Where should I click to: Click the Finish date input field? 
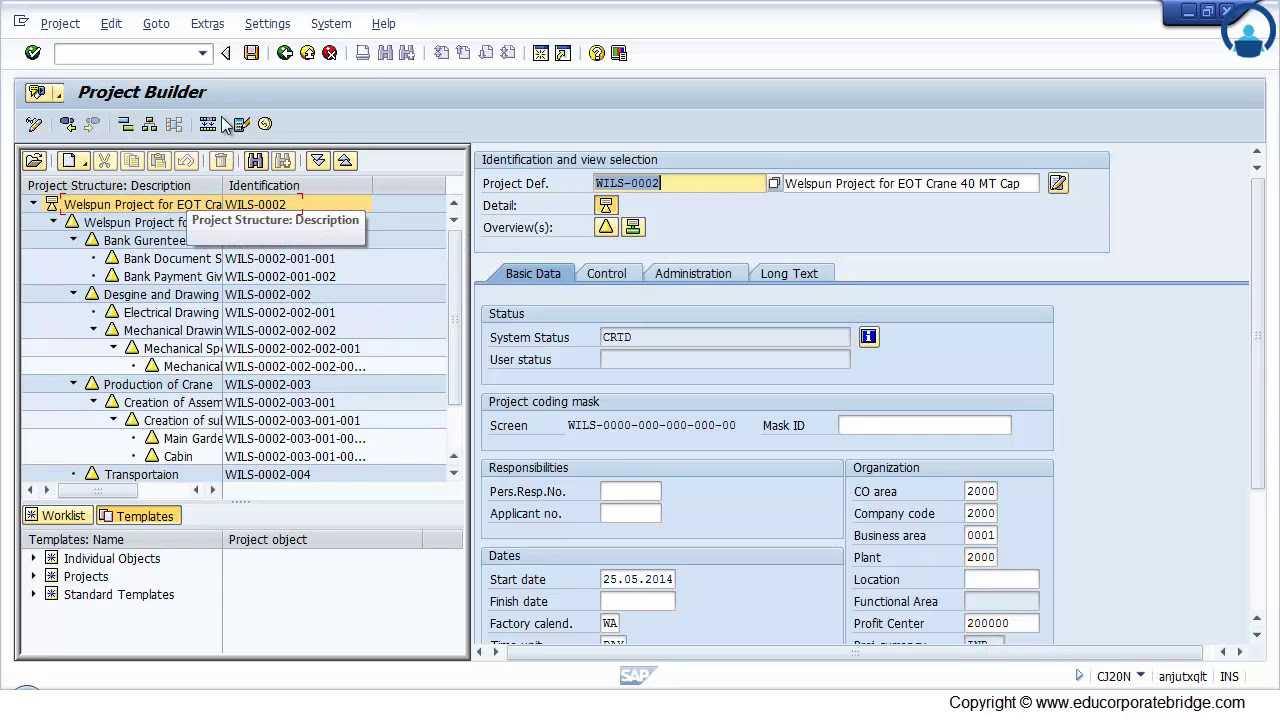pyautogui.click(x=638, y=601)
